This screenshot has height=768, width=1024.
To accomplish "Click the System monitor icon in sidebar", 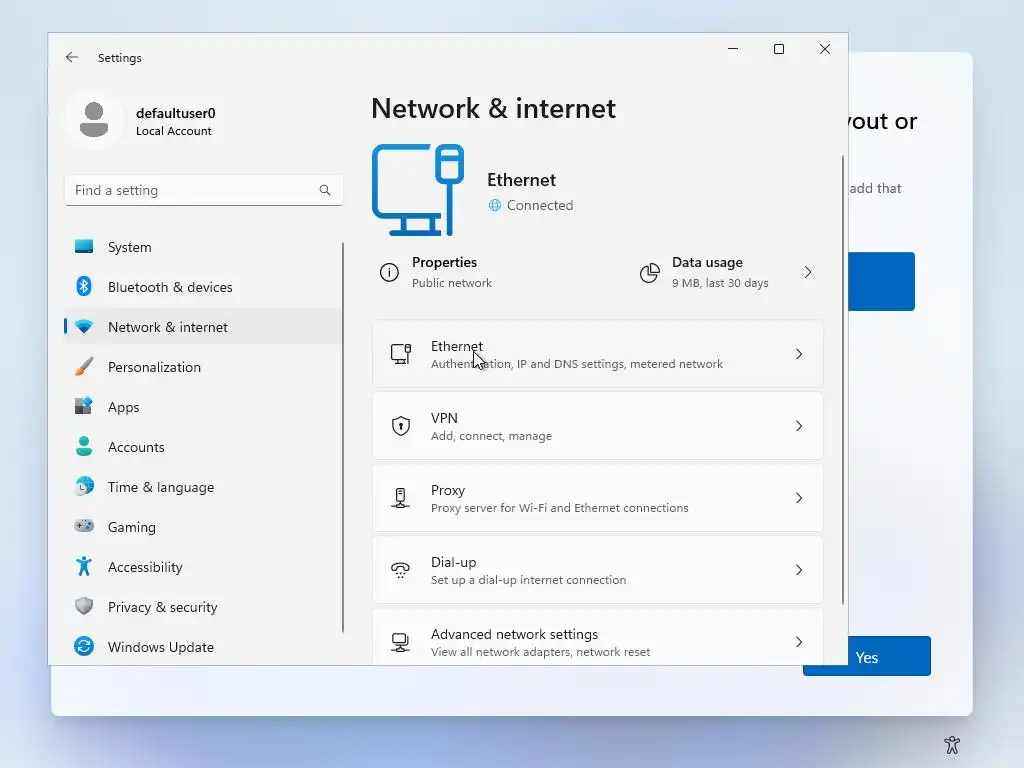I will 84,247.
